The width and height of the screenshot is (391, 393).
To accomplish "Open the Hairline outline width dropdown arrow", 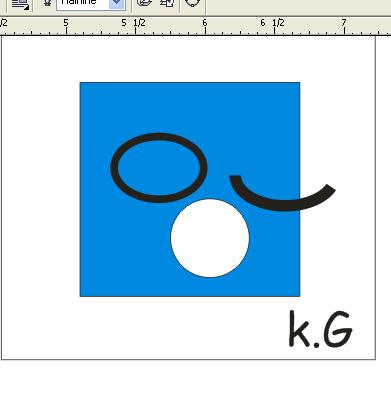I will (117, 4).
